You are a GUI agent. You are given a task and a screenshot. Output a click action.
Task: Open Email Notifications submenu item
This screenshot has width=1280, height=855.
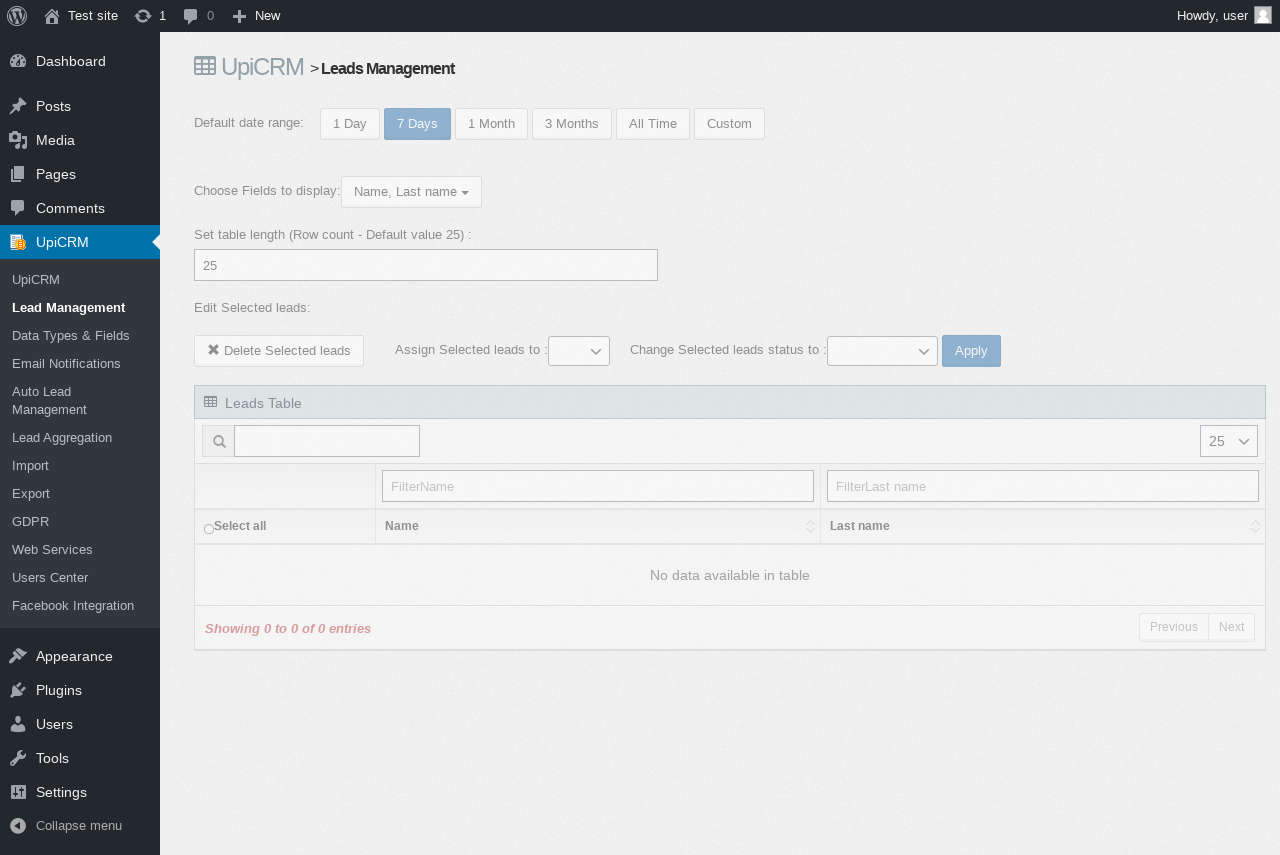click(66, 364)
